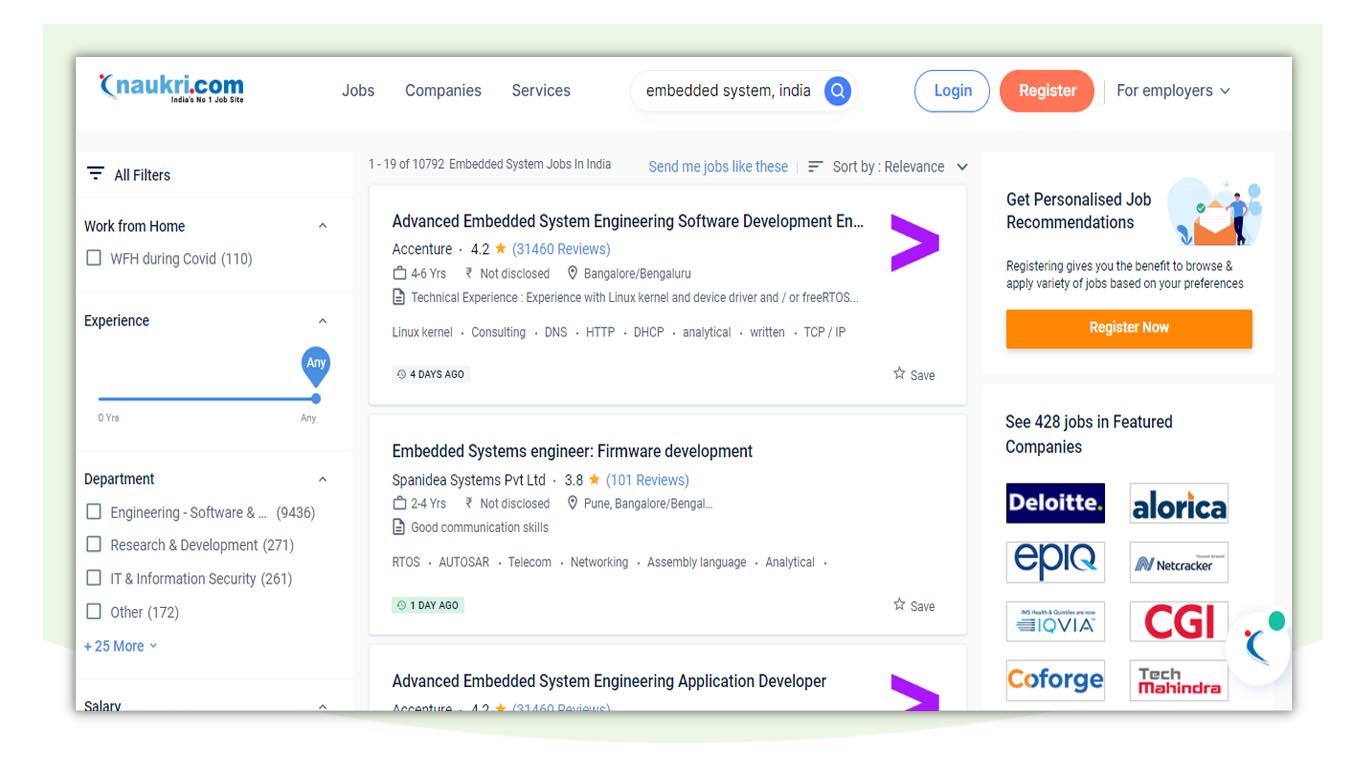1366x768 pixels.
Task: Click location pin beside Bangalore/Bengaluru
Action: click(573, 273)
